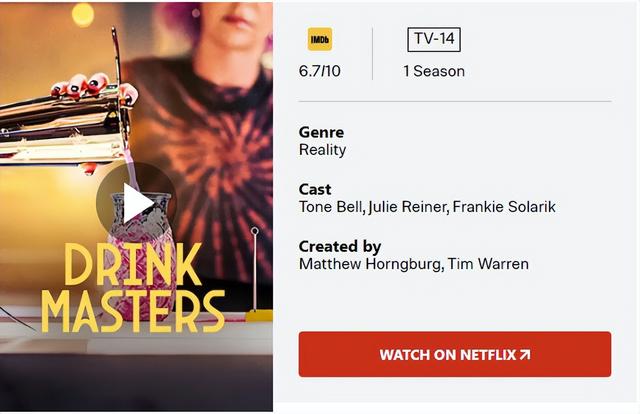The image size is (640, 414).
Task: Click the DRINK word in the poster title
Action: tap(133, 265)
